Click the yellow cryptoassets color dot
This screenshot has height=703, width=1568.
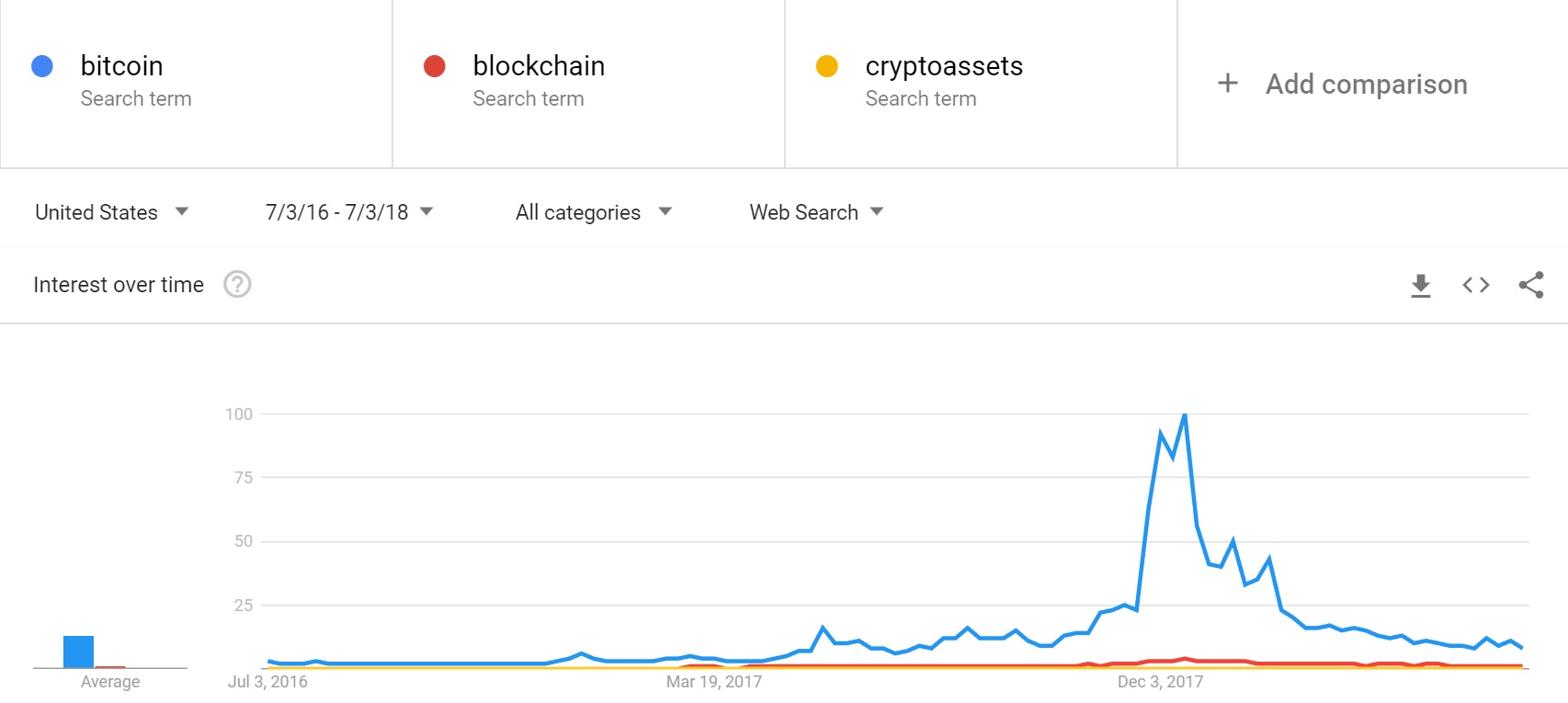827,66
